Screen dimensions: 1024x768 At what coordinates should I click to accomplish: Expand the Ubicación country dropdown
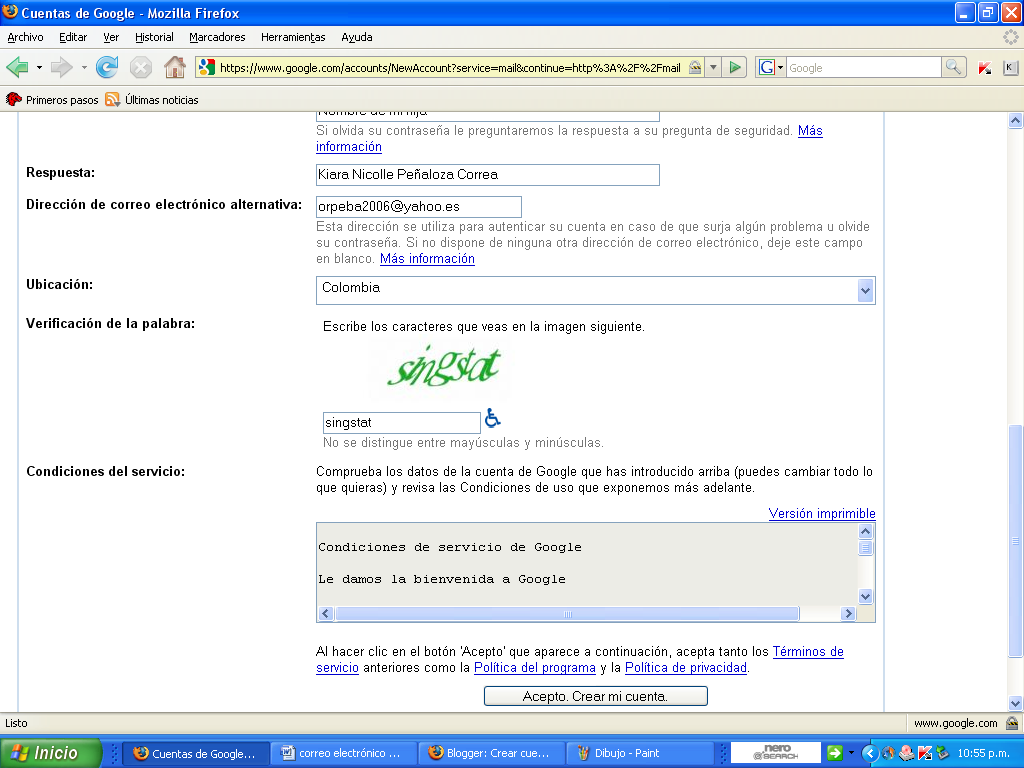[x=865, y=290]
